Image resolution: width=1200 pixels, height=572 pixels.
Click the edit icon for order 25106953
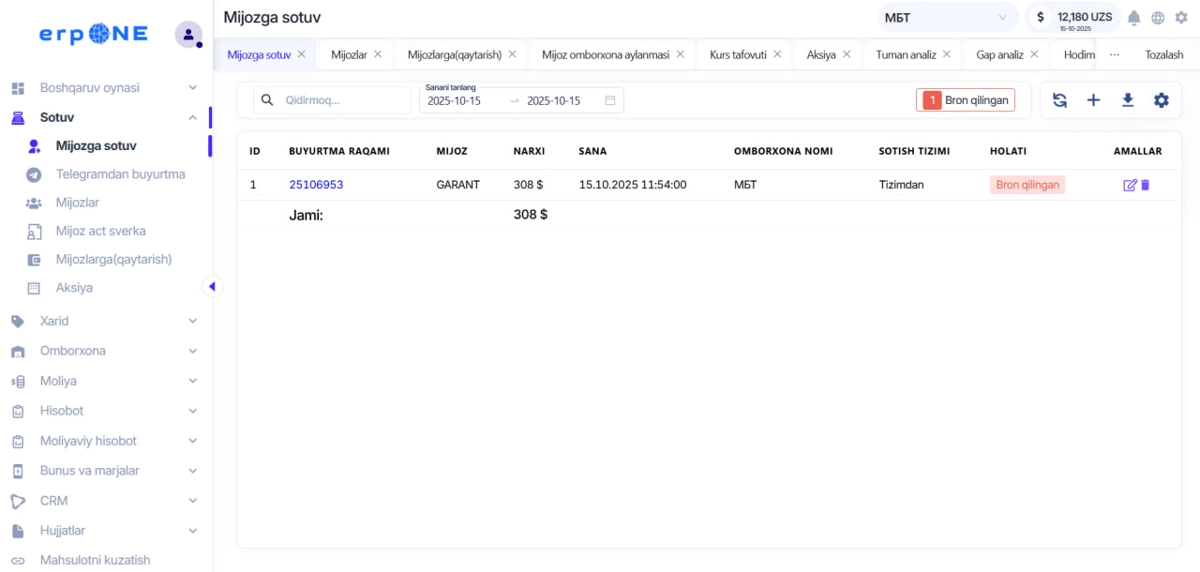click(x=1130, y=185)
